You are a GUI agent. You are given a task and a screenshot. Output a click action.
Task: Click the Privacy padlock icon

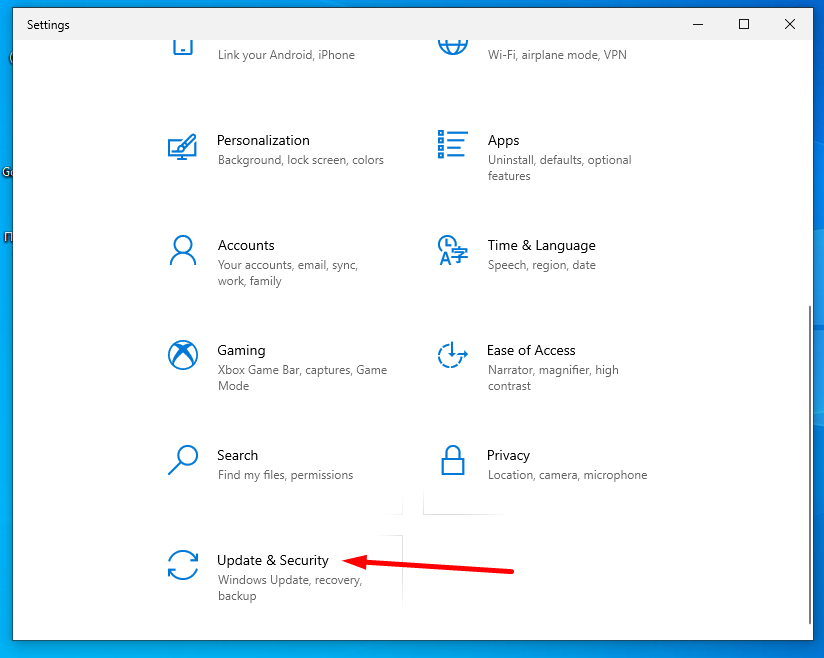[453, 460]
